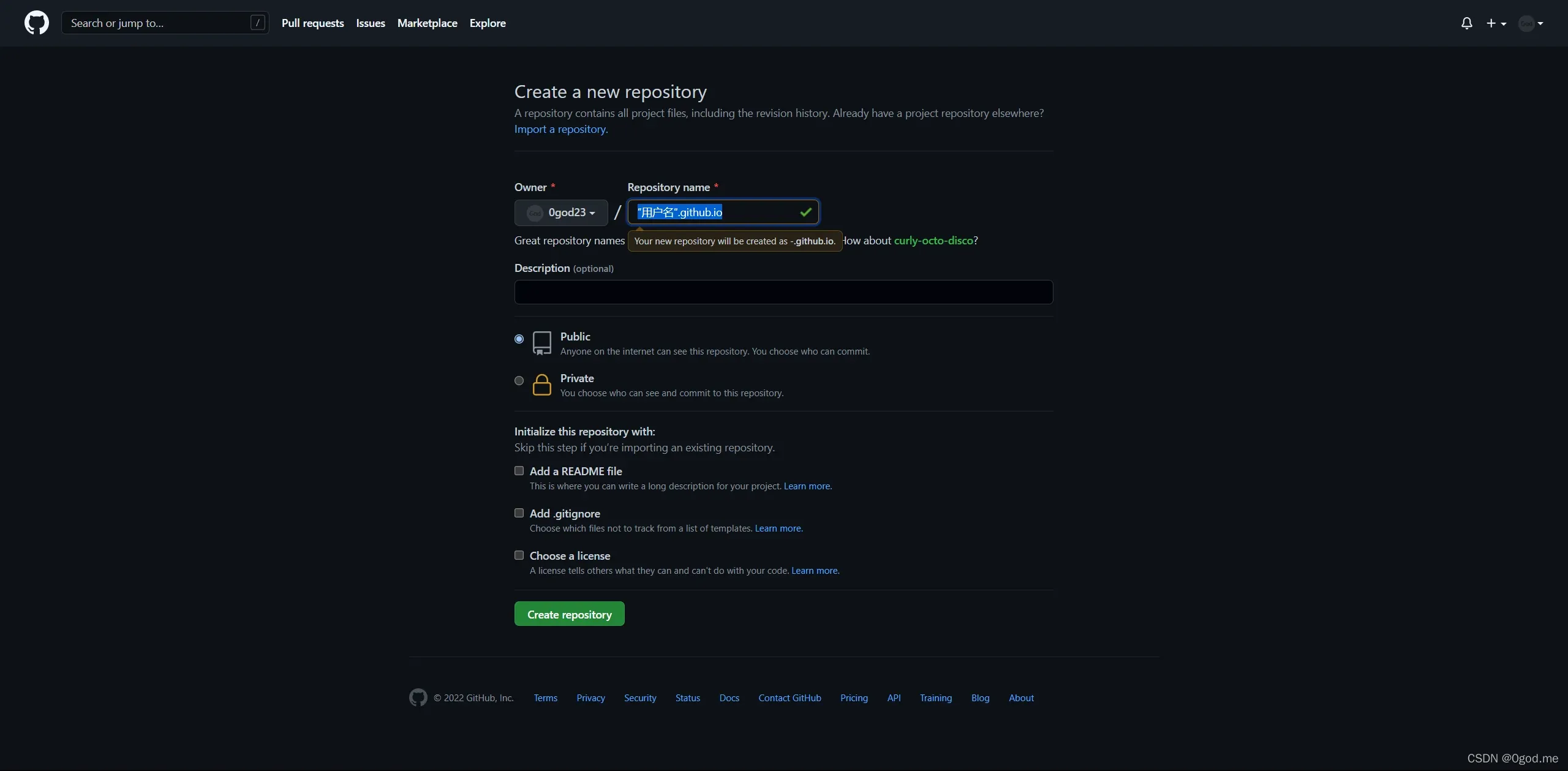Image resolution: width=1568 pixels, height=771 pixels.
Task: Open the Status footer link
Action: (688, 698)
